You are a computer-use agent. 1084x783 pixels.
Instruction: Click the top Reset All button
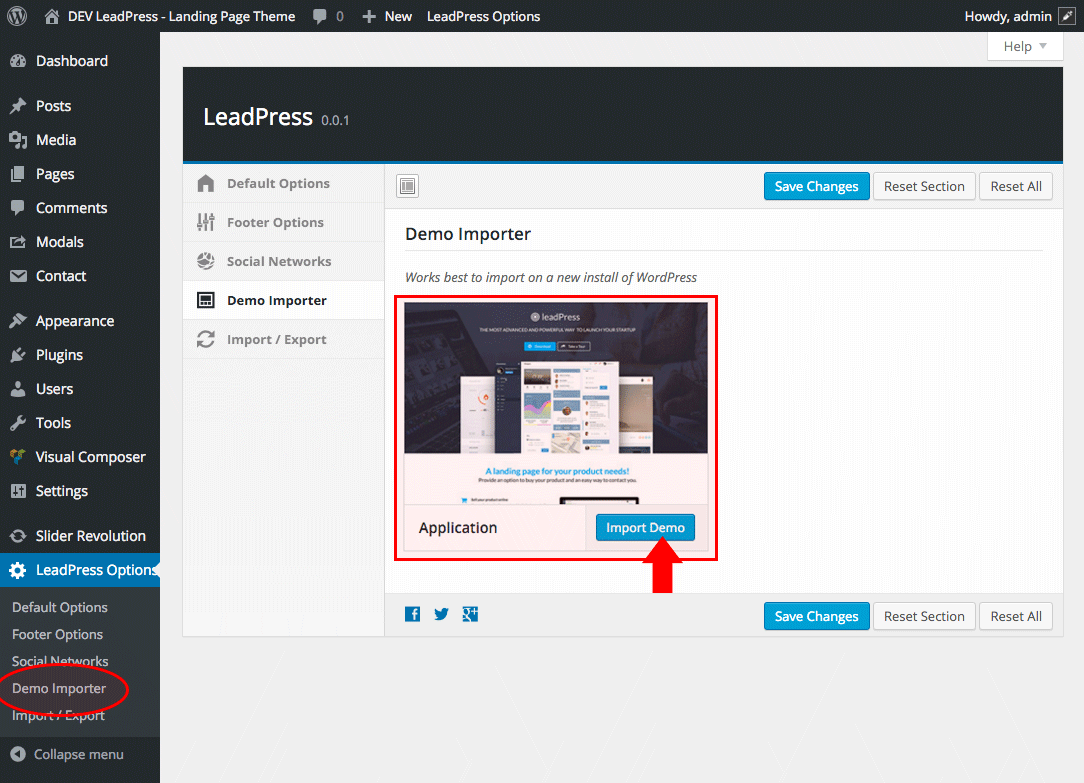click(1016, 187)
